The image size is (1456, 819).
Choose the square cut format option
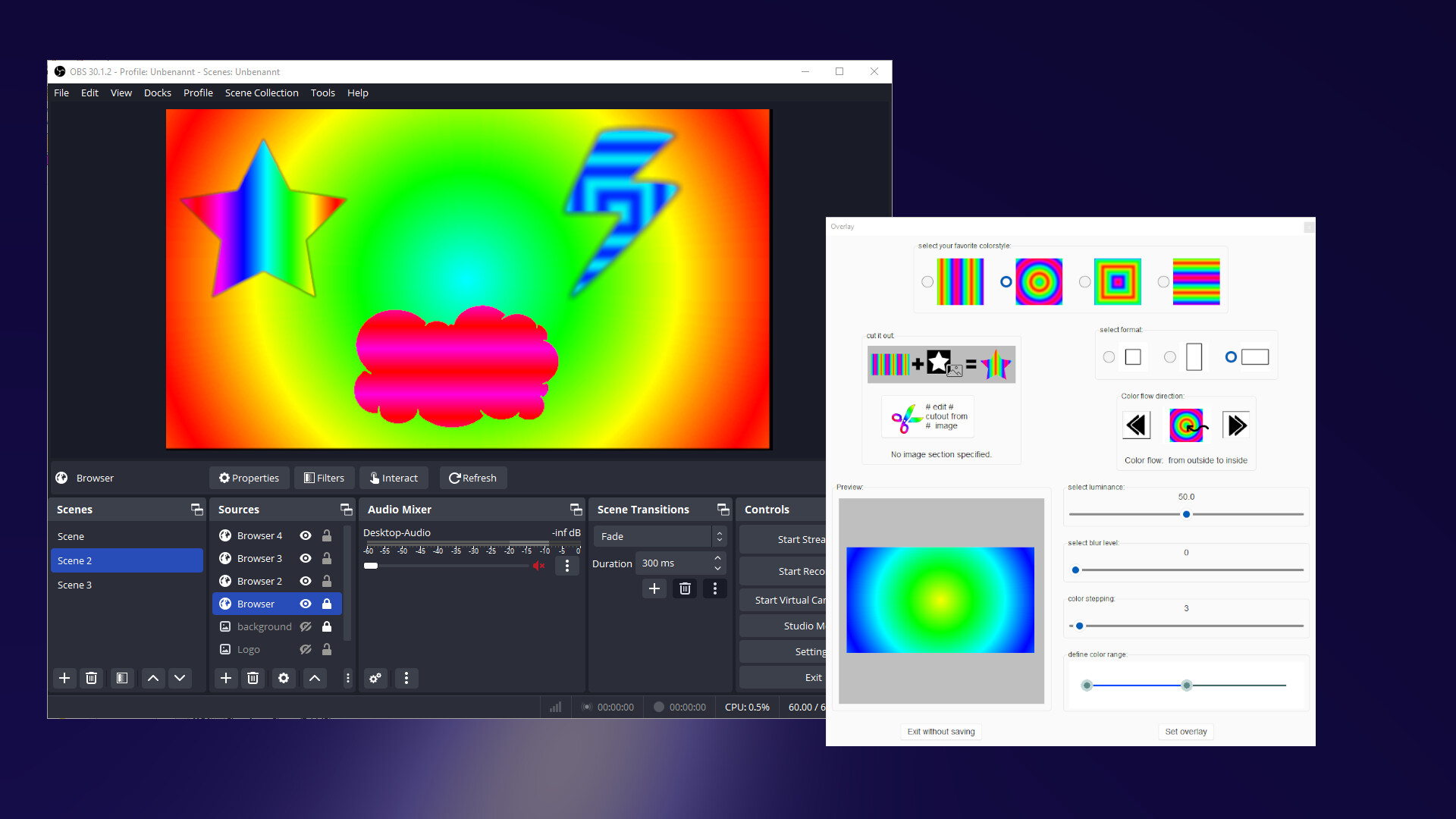(x=1109, y=356)
